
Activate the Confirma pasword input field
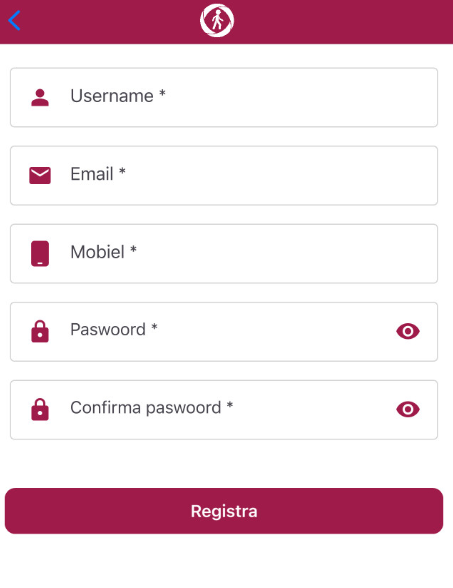(224, 410)
